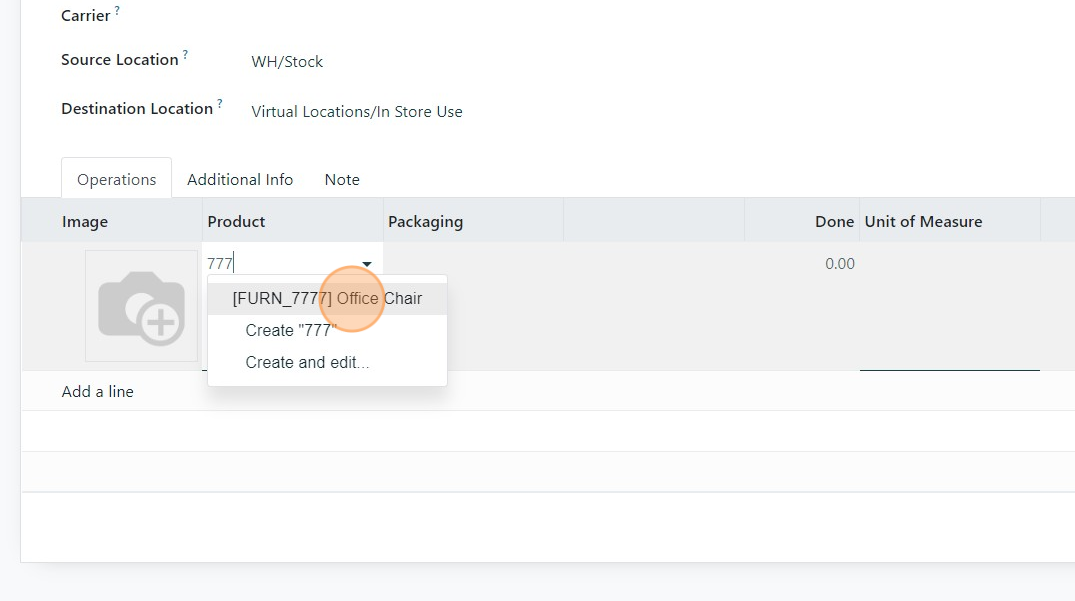1075x601 pixels.
Task: Click the Carrier field label
Action: [86, 16]
